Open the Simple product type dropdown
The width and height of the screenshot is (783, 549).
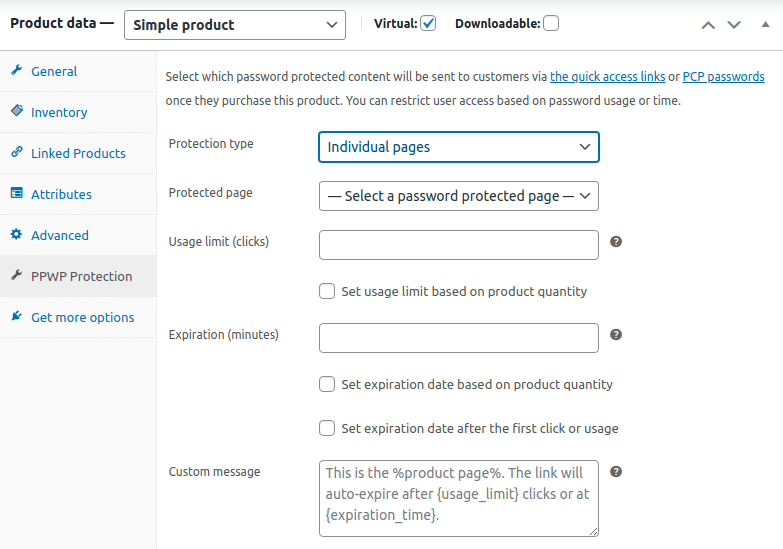coord(235,25)
